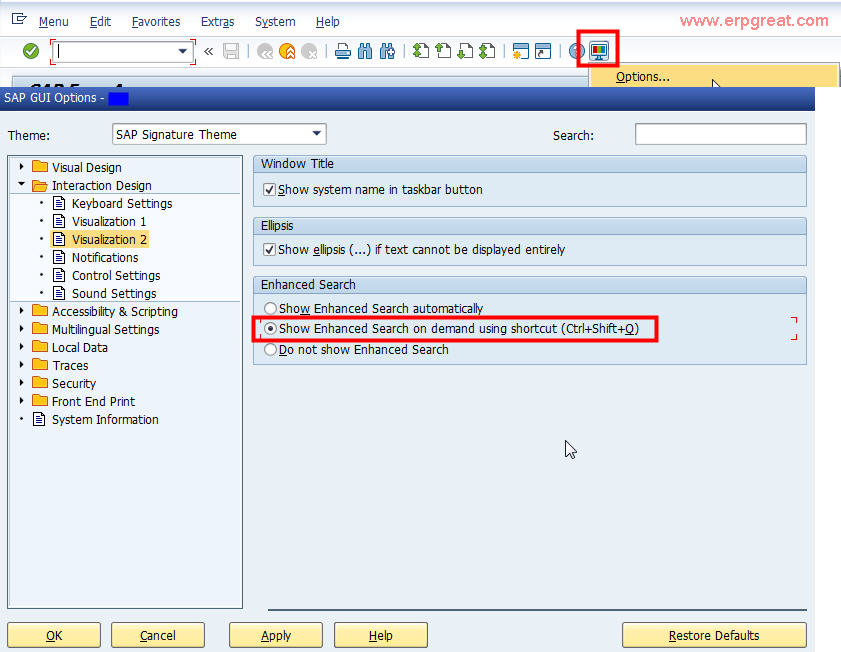Open the Favorites menu
The image size is (841, 652).
[x=156, y=22]
